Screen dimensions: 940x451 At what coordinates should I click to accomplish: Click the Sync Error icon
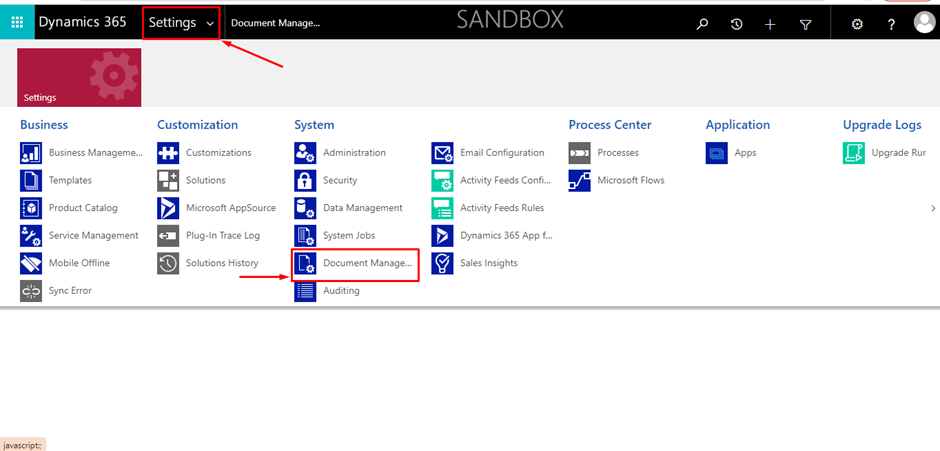coord(31,291)
